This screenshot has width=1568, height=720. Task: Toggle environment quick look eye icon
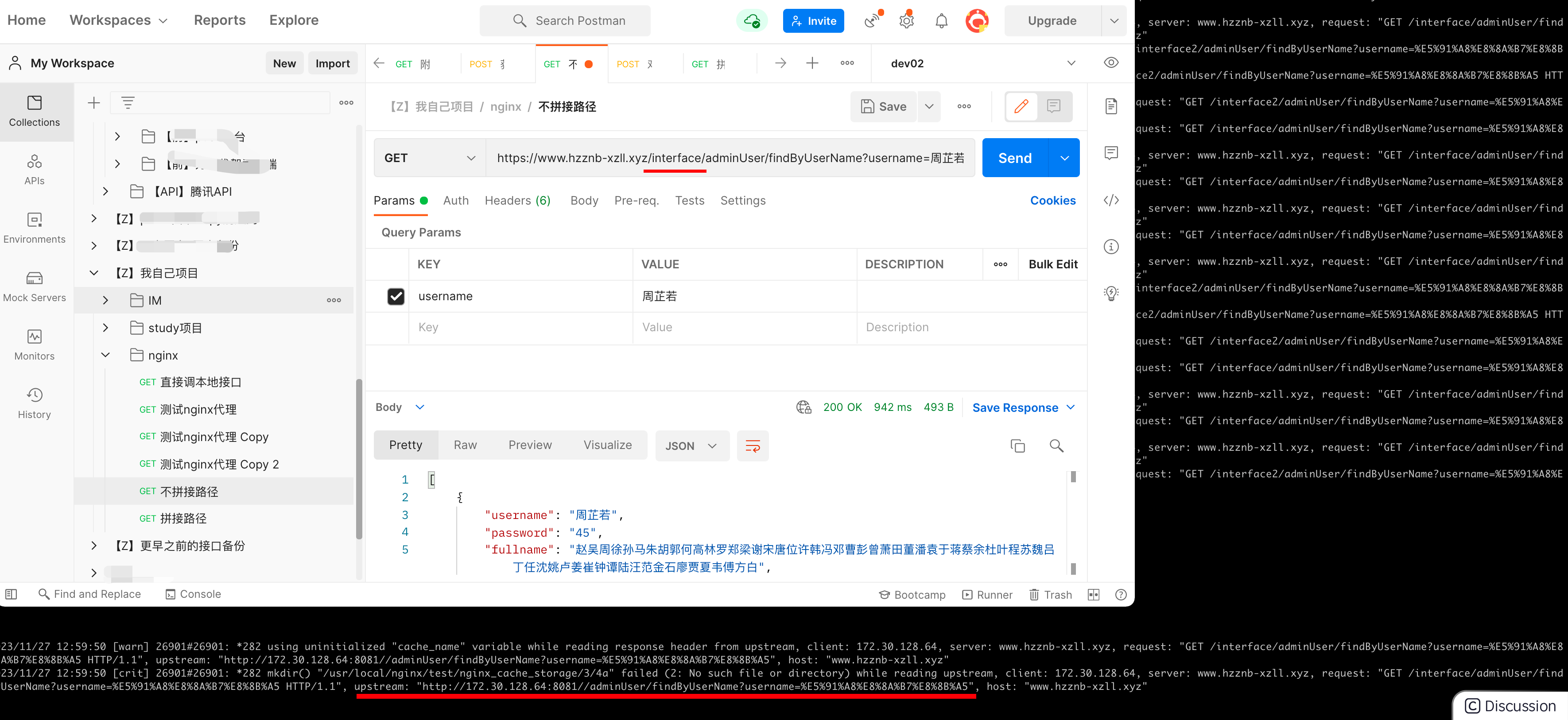[1111, 63]
